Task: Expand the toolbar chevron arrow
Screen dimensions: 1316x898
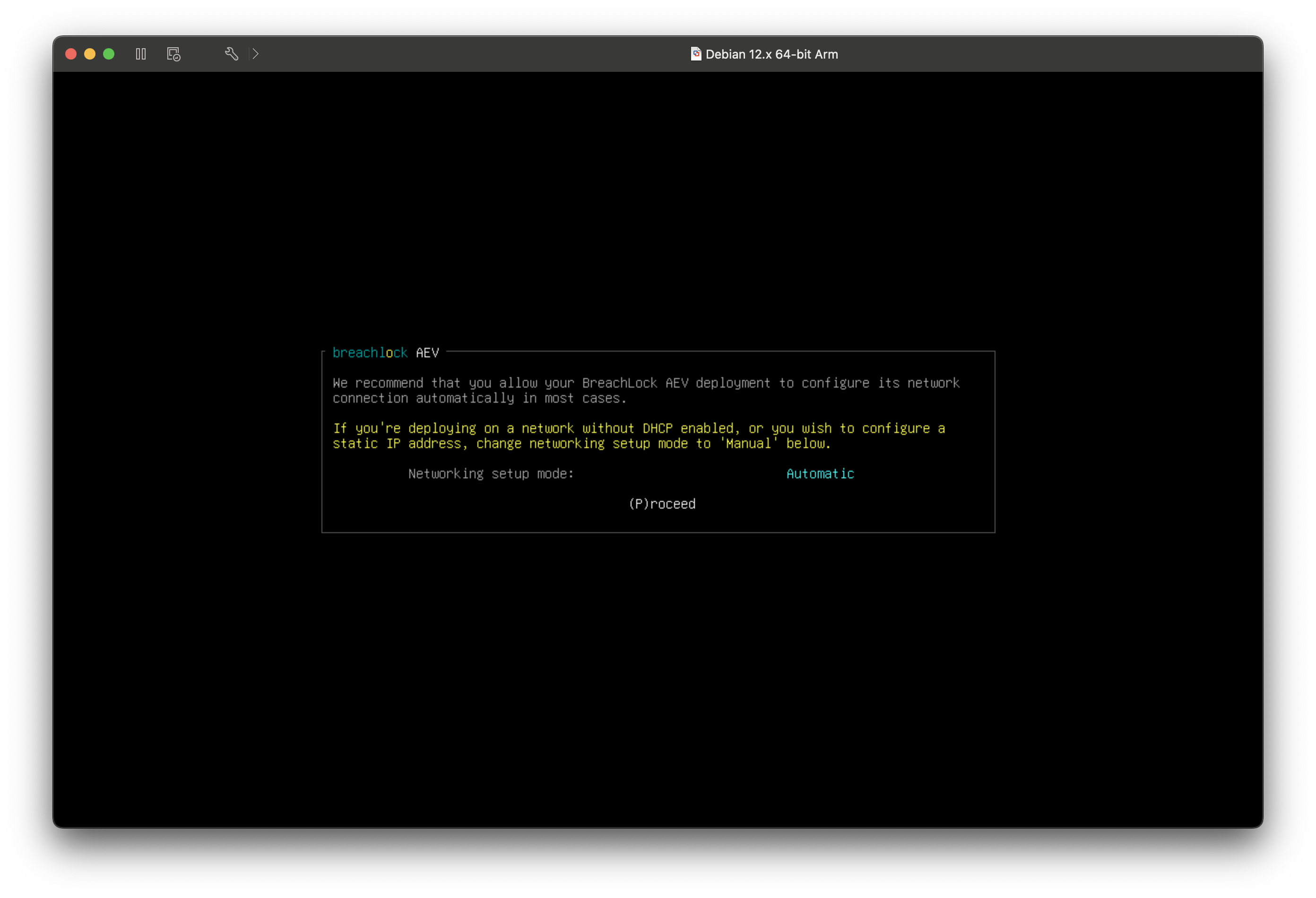Action: tap(255, 54)
